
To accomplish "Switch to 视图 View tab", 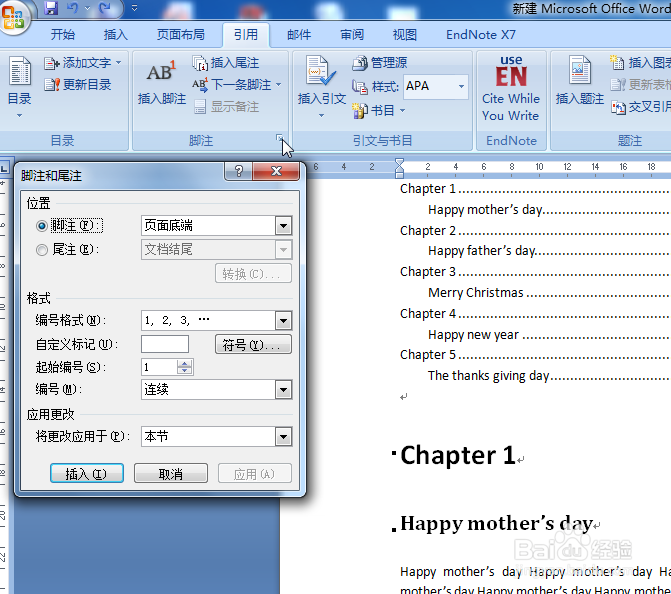I will coord(405,34).
